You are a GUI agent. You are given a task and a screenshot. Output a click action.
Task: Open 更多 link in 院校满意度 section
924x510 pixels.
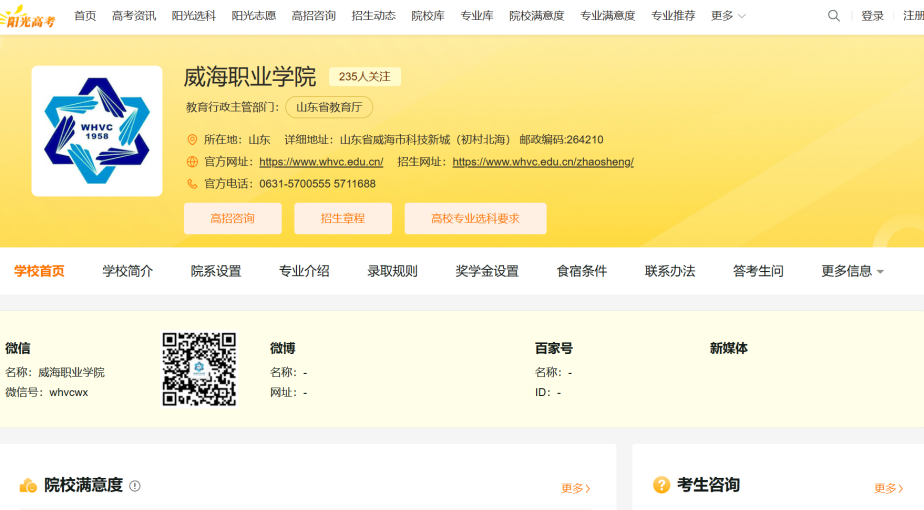(x=575, y=488)
